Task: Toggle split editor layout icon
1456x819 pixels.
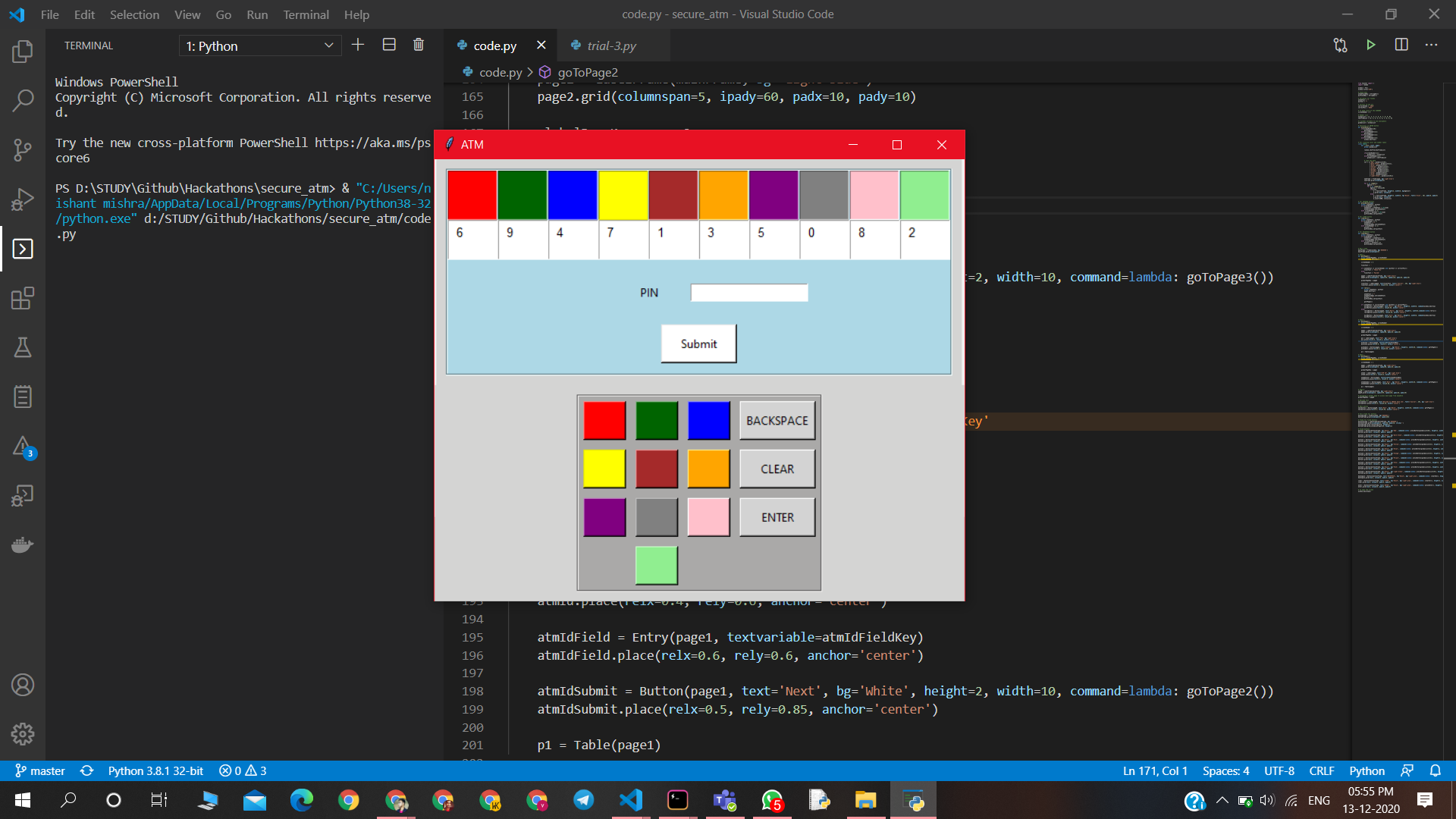Action: [x=1401, y=45]
